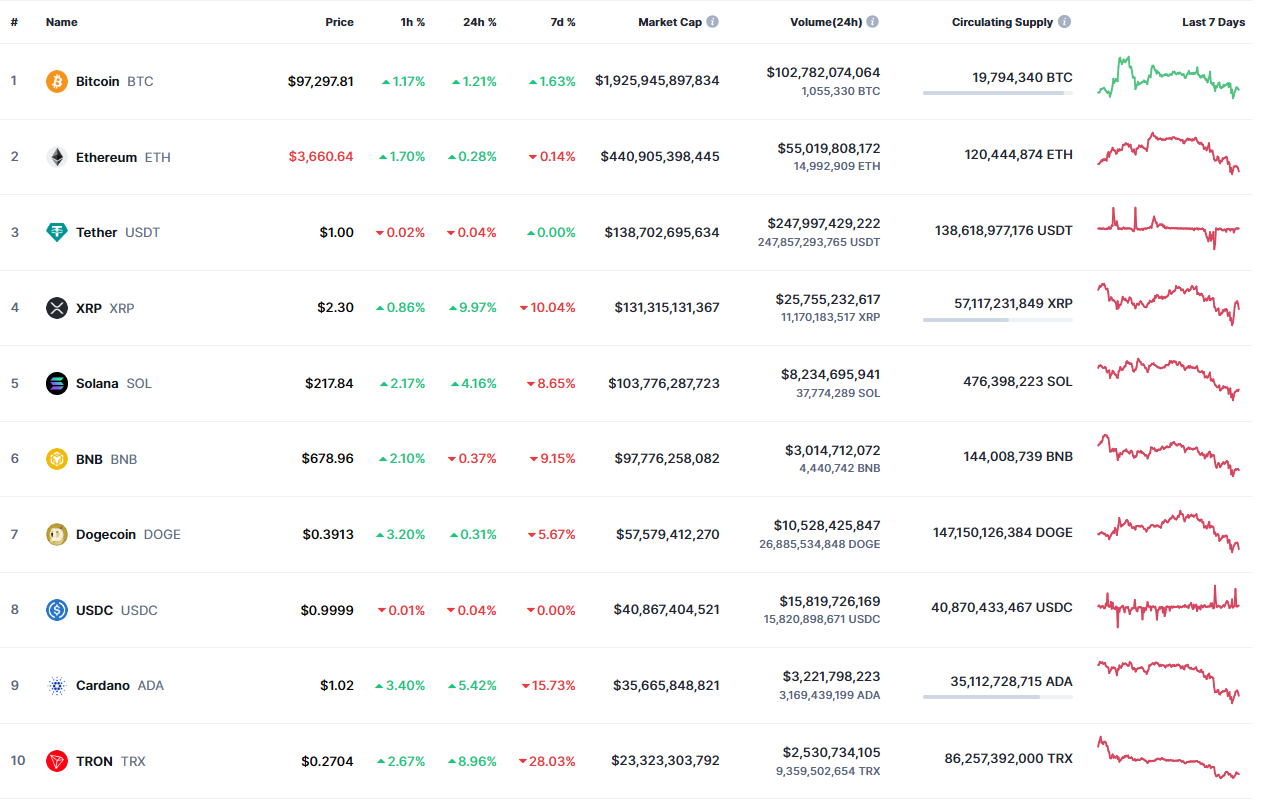This screenshot has width=1274, height=806.
Task: Open the Ethereum ETH coin page
Action: tap(123, 157)
